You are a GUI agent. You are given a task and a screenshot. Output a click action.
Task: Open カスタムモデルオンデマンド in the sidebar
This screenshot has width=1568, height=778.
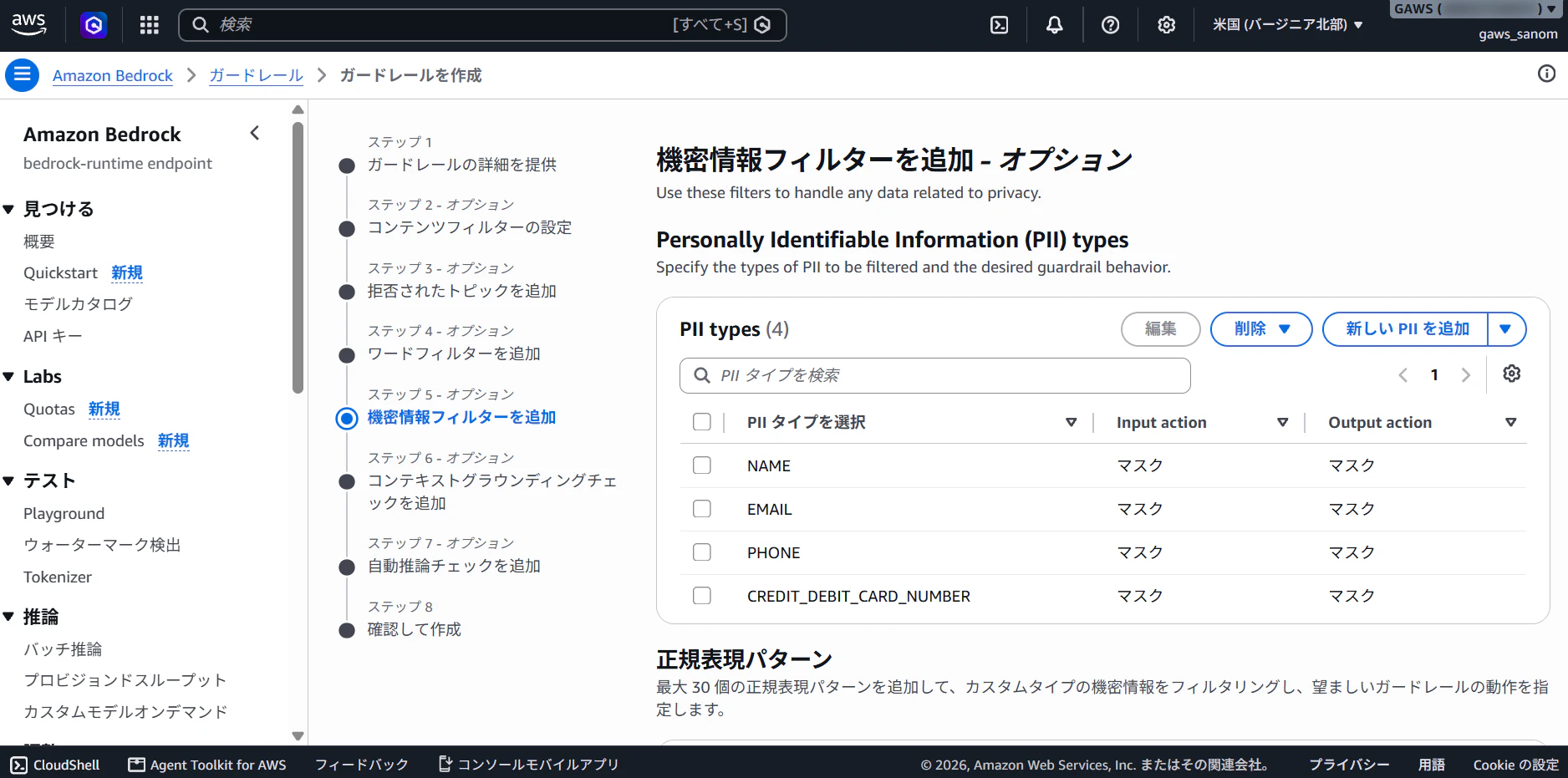pyautogui.click(x=125, y=712)
